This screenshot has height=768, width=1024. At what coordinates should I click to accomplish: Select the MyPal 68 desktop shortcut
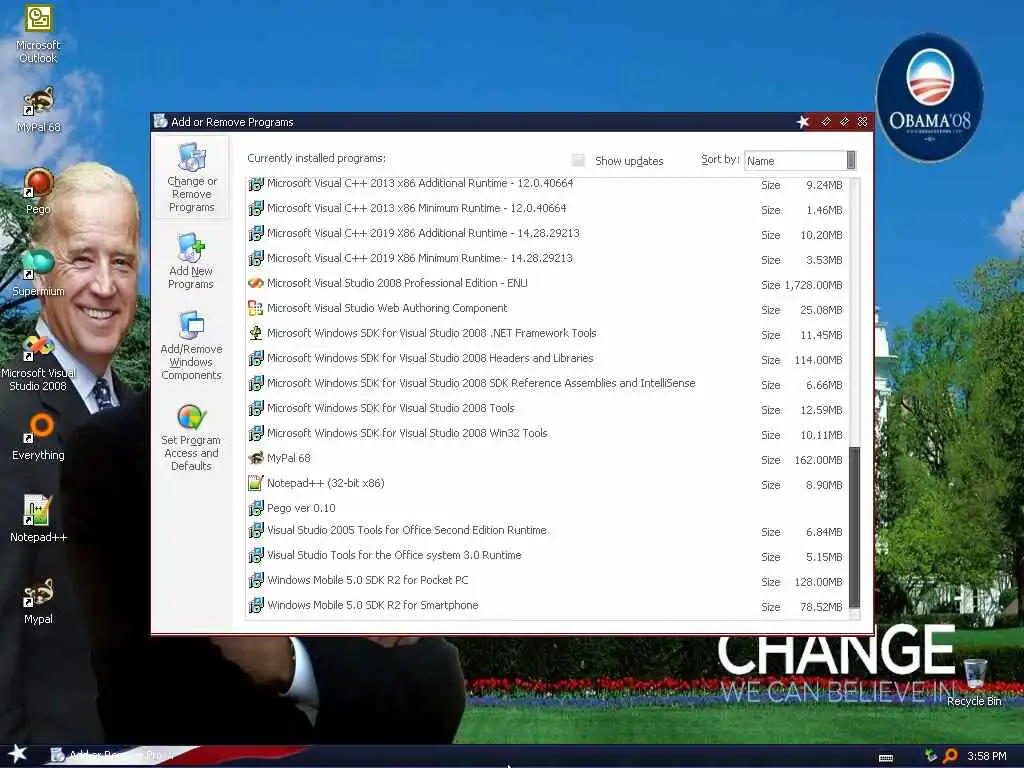38,109
